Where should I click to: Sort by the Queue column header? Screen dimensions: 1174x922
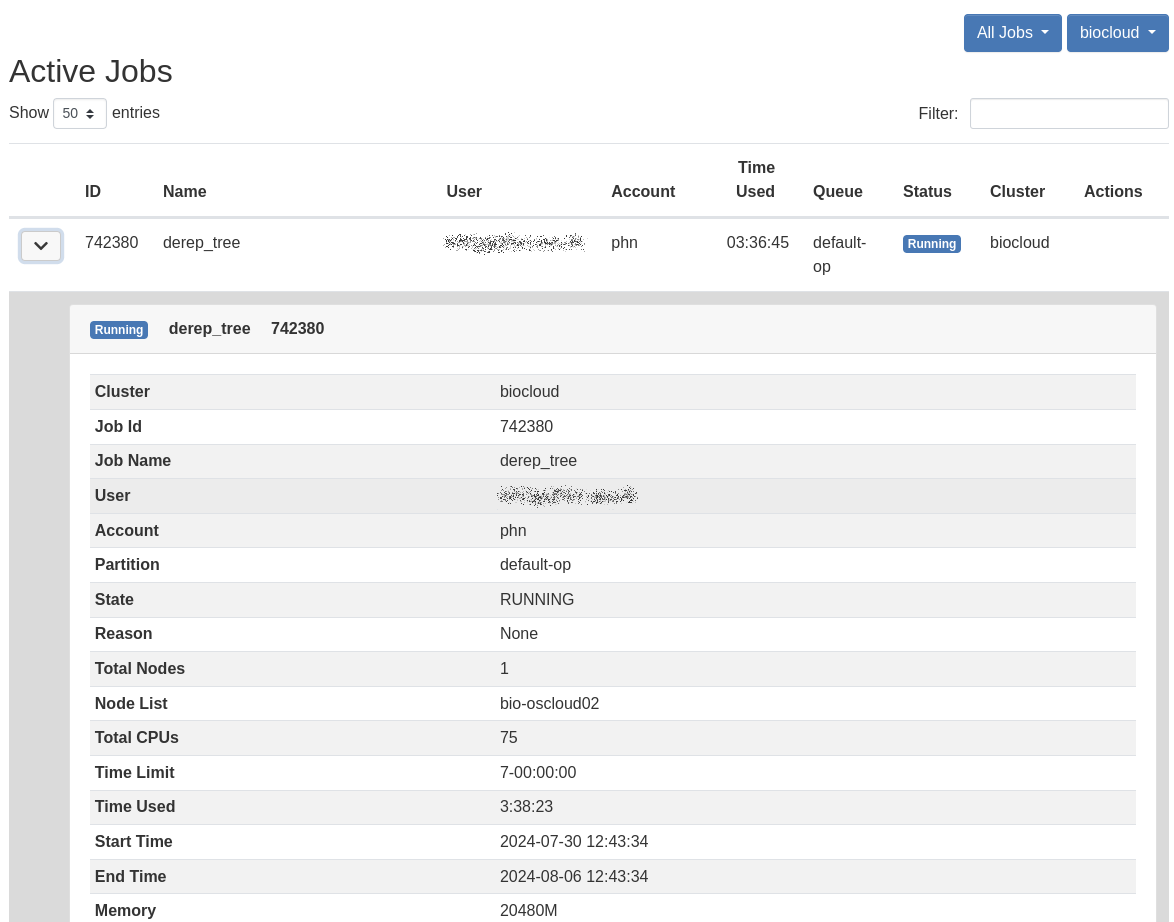[837, 192]
